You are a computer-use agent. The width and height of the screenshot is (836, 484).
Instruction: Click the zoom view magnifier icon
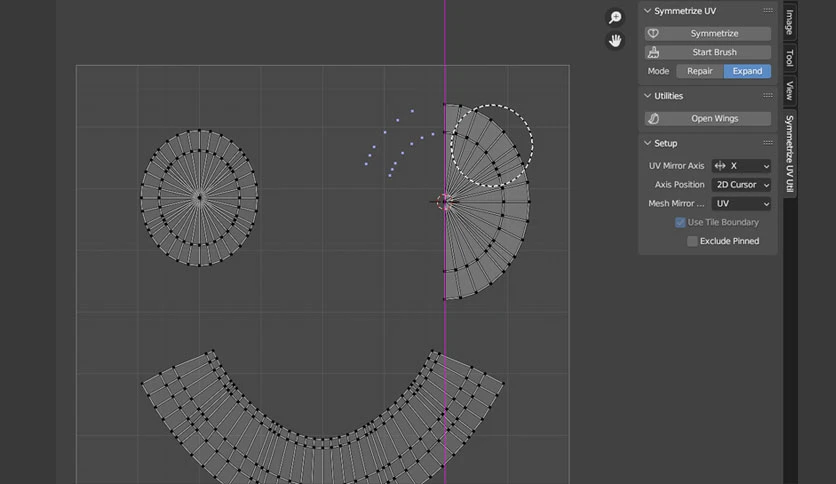[x=615, y=18]
